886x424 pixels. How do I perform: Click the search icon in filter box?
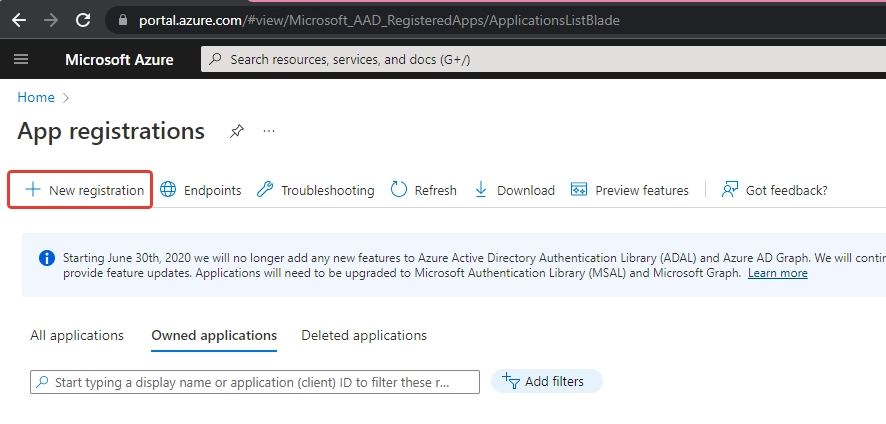tap(42, 382)
